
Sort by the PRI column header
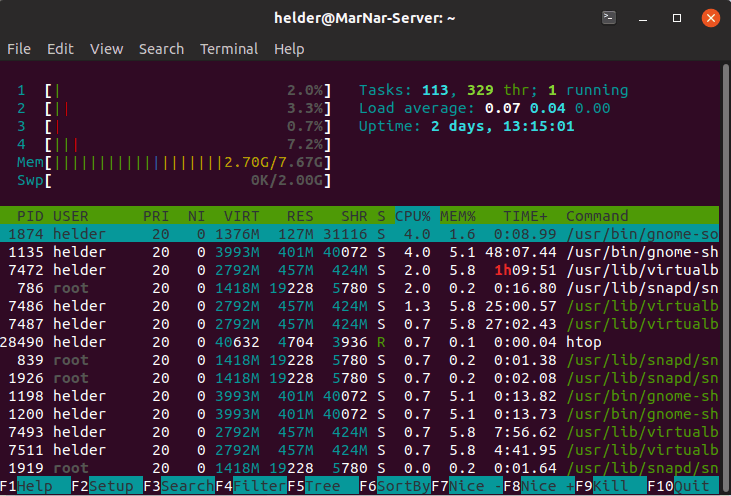tap(156, 216)
